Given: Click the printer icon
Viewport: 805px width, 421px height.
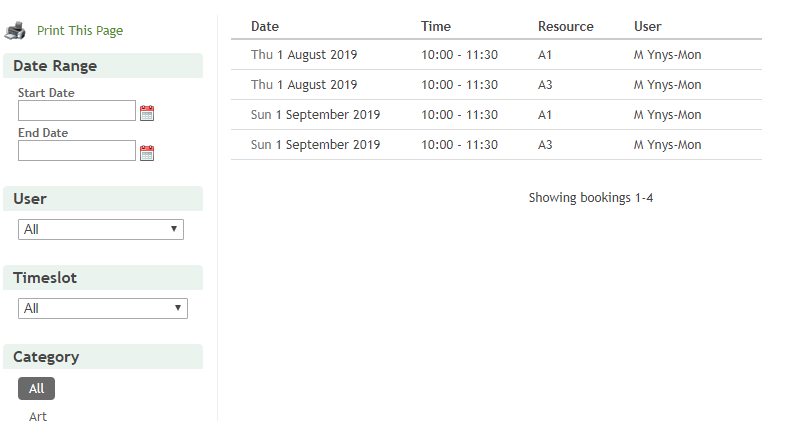Looking at the screenshot, I should coord(17,30).
